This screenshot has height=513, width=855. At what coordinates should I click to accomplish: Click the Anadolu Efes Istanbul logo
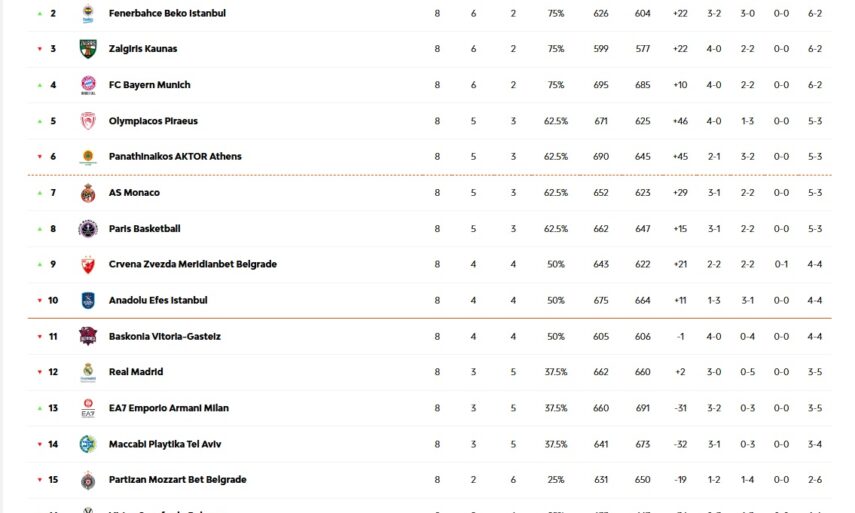click(88, 300)
